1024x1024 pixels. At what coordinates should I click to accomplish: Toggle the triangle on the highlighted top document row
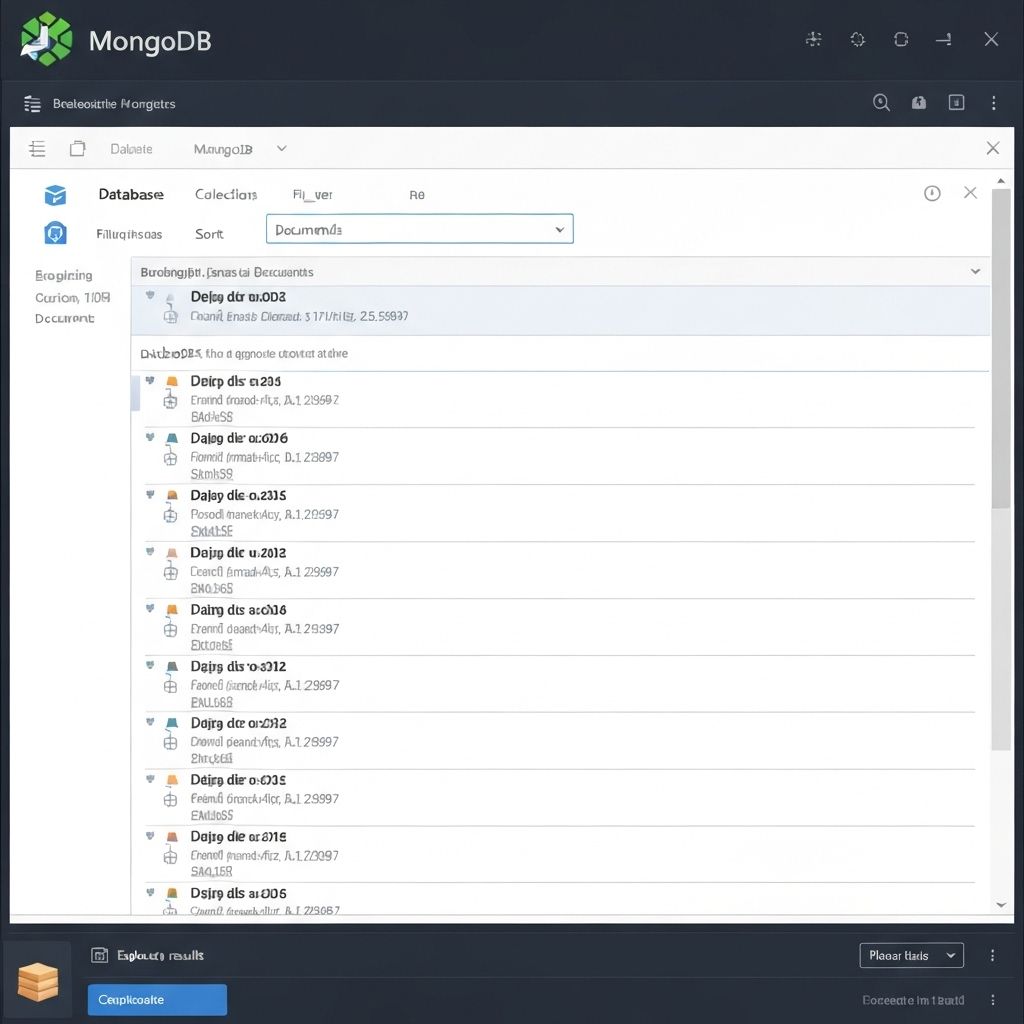pyautogui.click(x=150, y=296)
